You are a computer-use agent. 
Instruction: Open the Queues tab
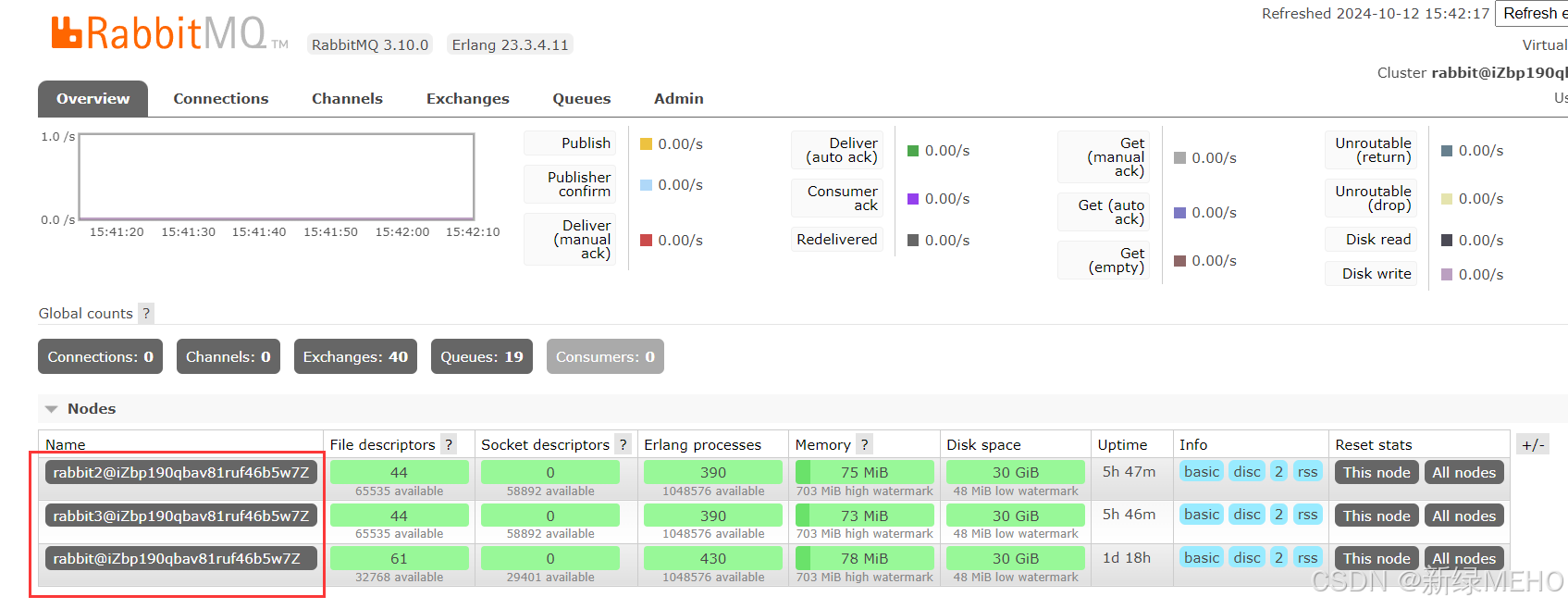[x=581, y=99]
